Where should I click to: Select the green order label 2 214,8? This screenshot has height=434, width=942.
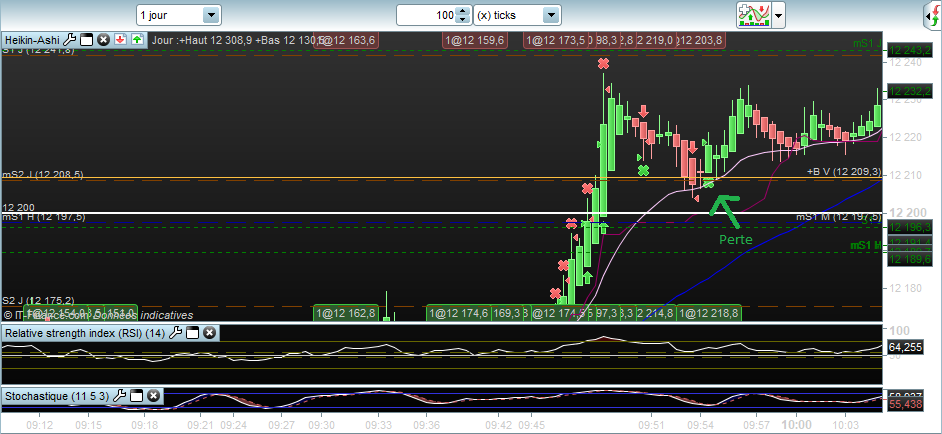pos(655,313)
